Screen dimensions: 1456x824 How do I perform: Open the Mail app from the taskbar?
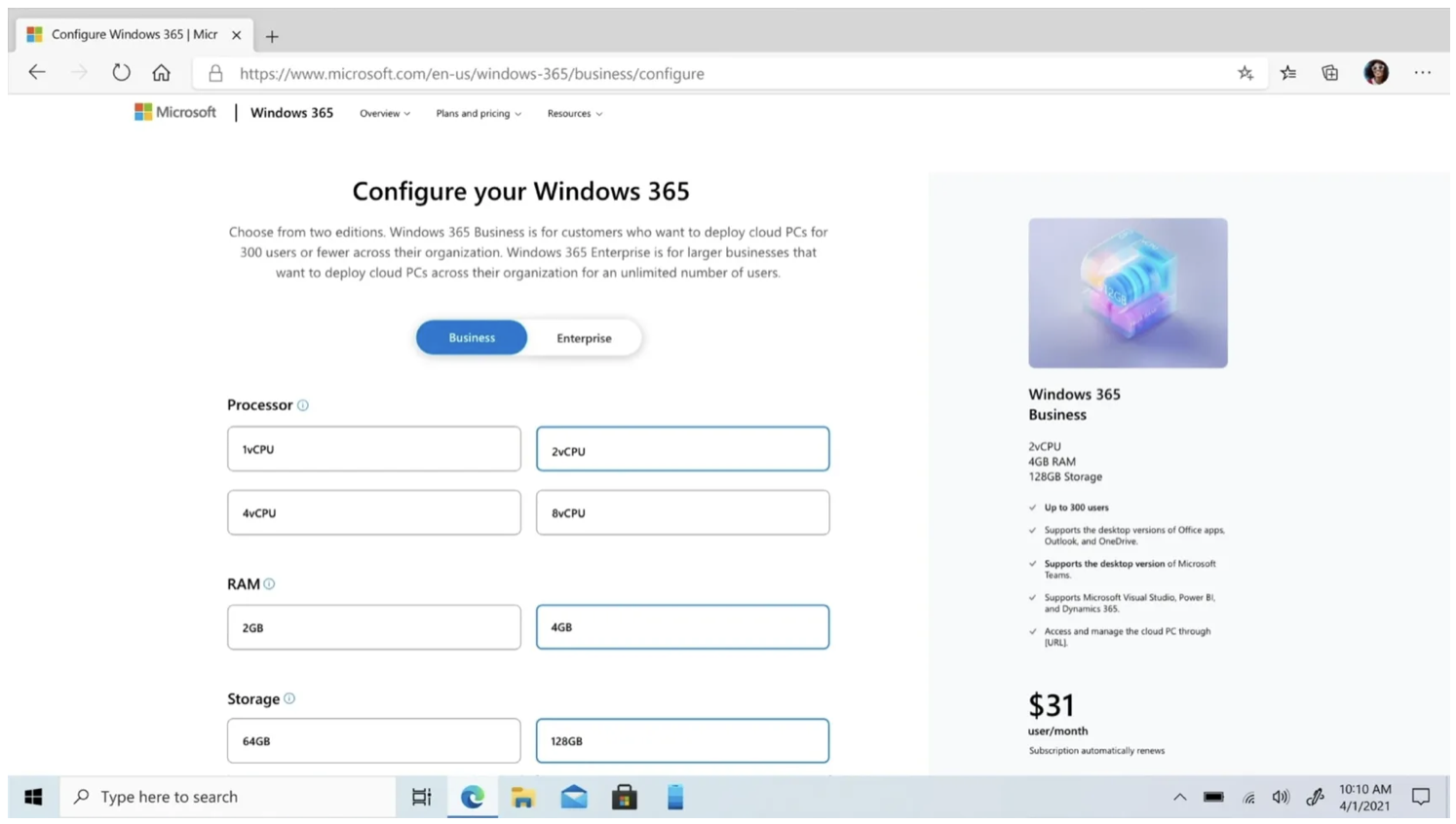574,797
